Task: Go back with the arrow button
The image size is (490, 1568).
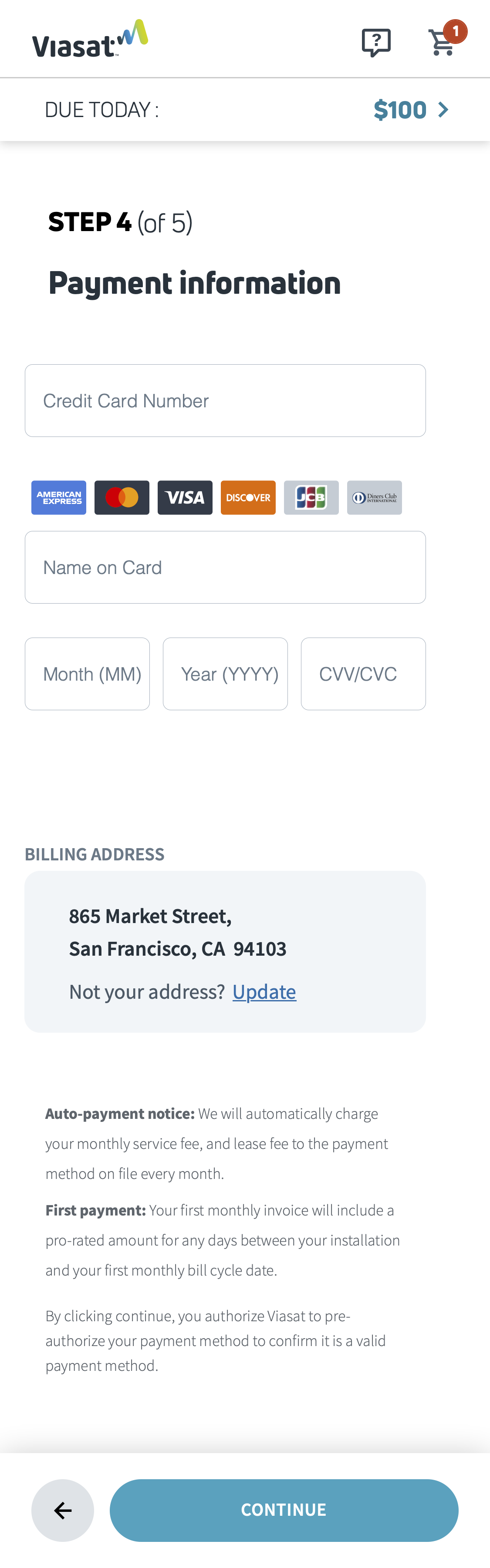Action: 63,1510
